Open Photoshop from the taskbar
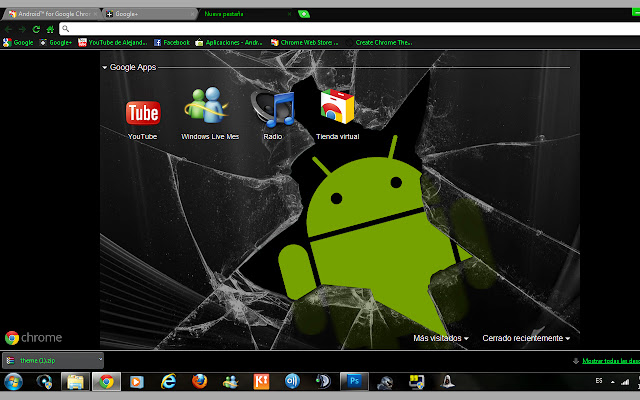Screen dimensions: 640x400 click(354, 381)
